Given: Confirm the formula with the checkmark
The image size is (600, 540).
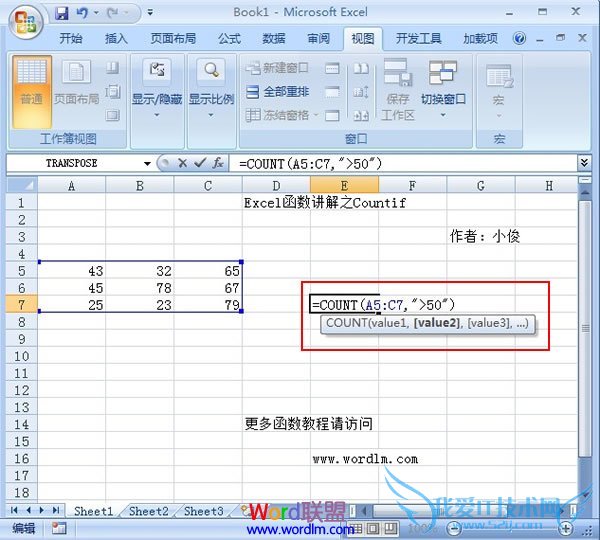Looking at the screenshot, I should pos(200,163).
